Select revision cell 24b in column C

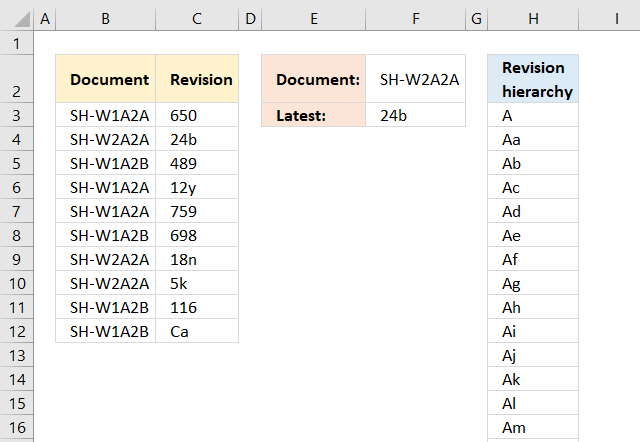[197, 139]
